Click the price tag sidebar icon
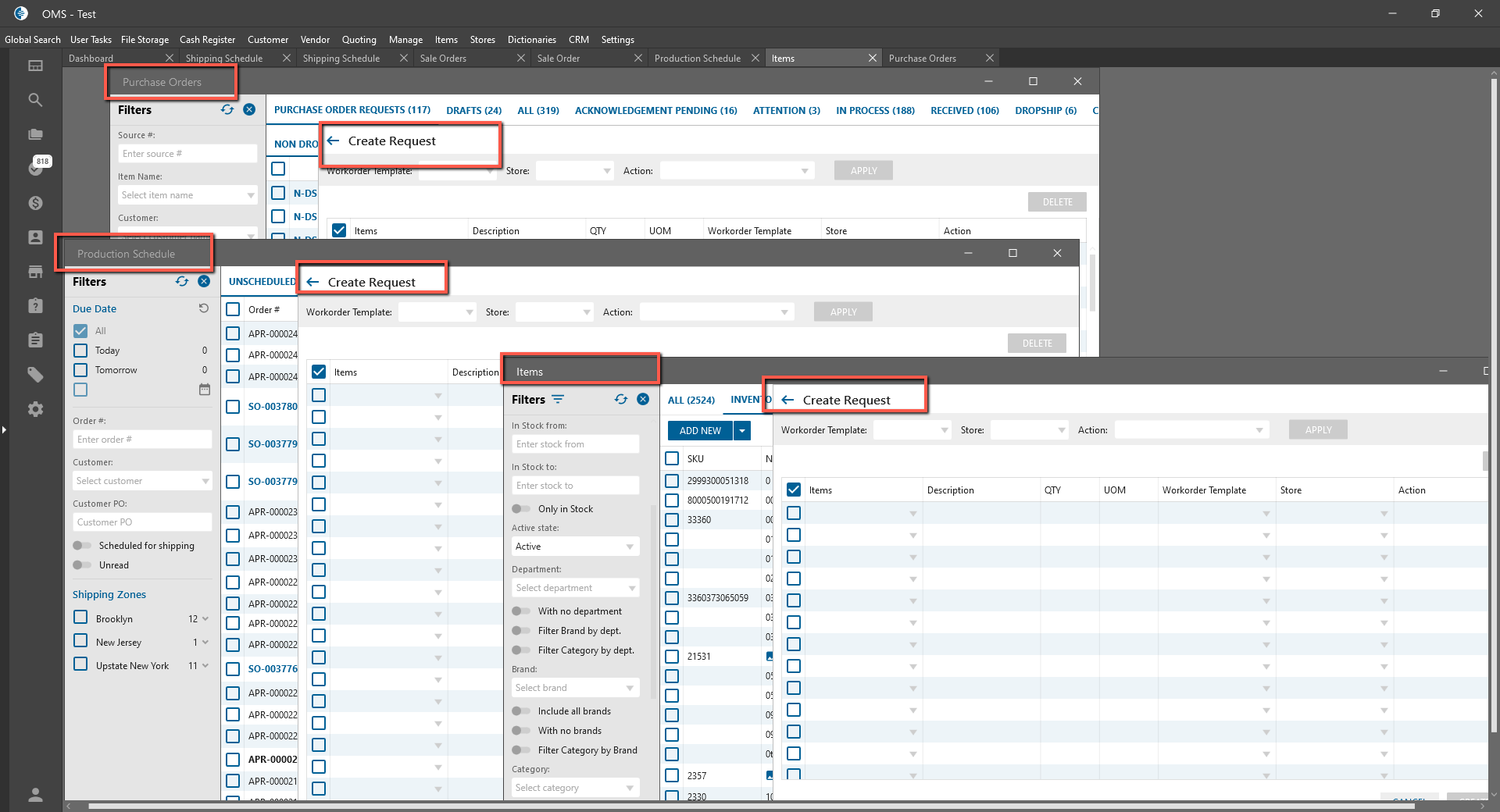 pyautogui.click(x=35, y=375)
